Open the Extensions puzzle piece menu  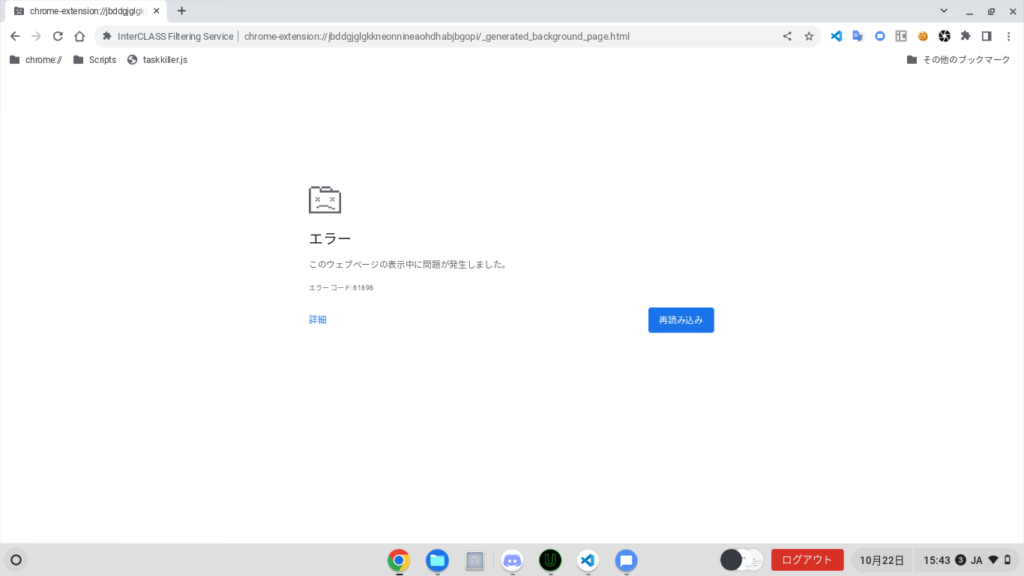click(x=965, y=36)
